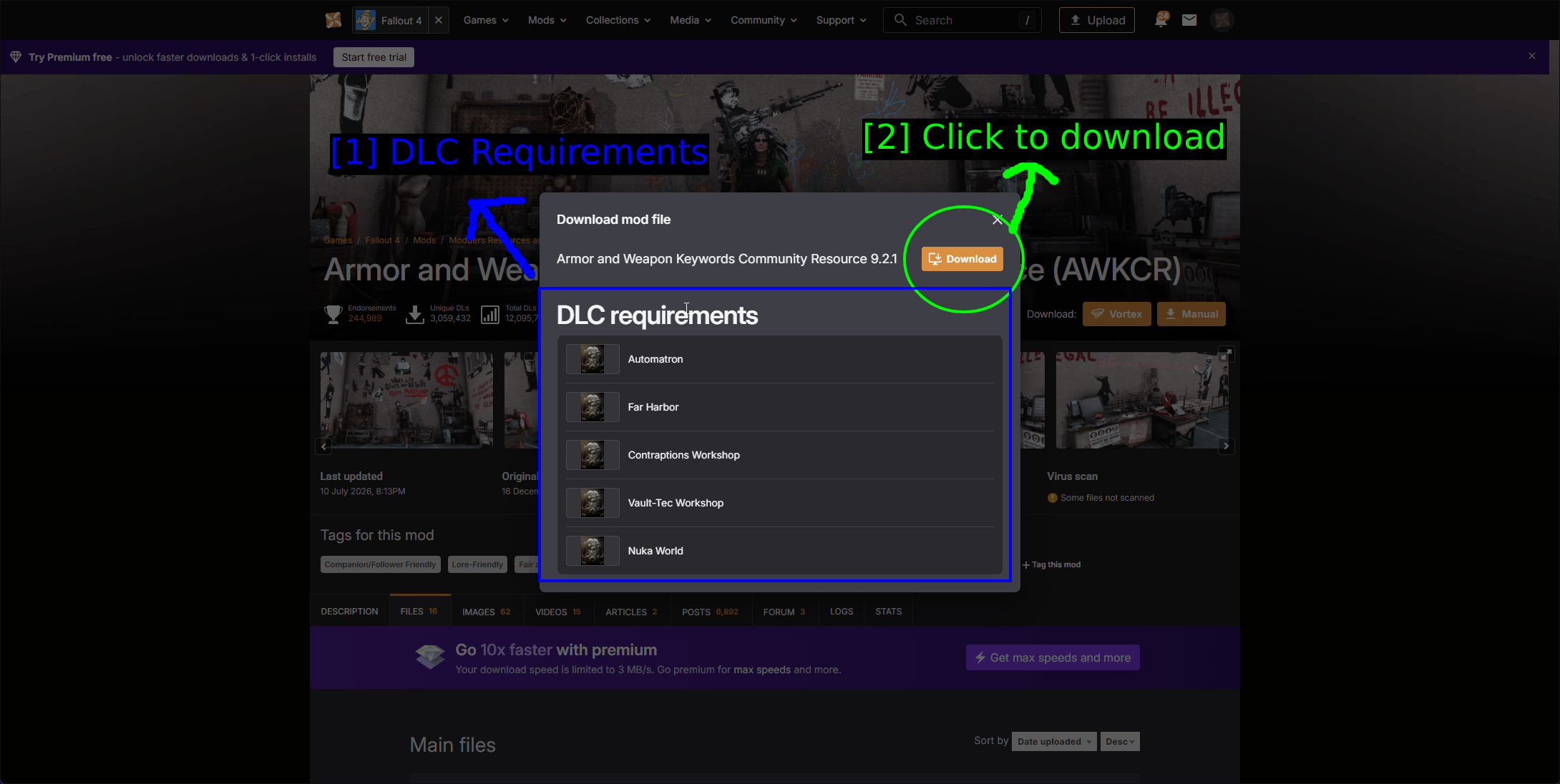Switch to the Images tab
Image resolution: width=1560 pixels, height=784 pixels.
point(486,612)
